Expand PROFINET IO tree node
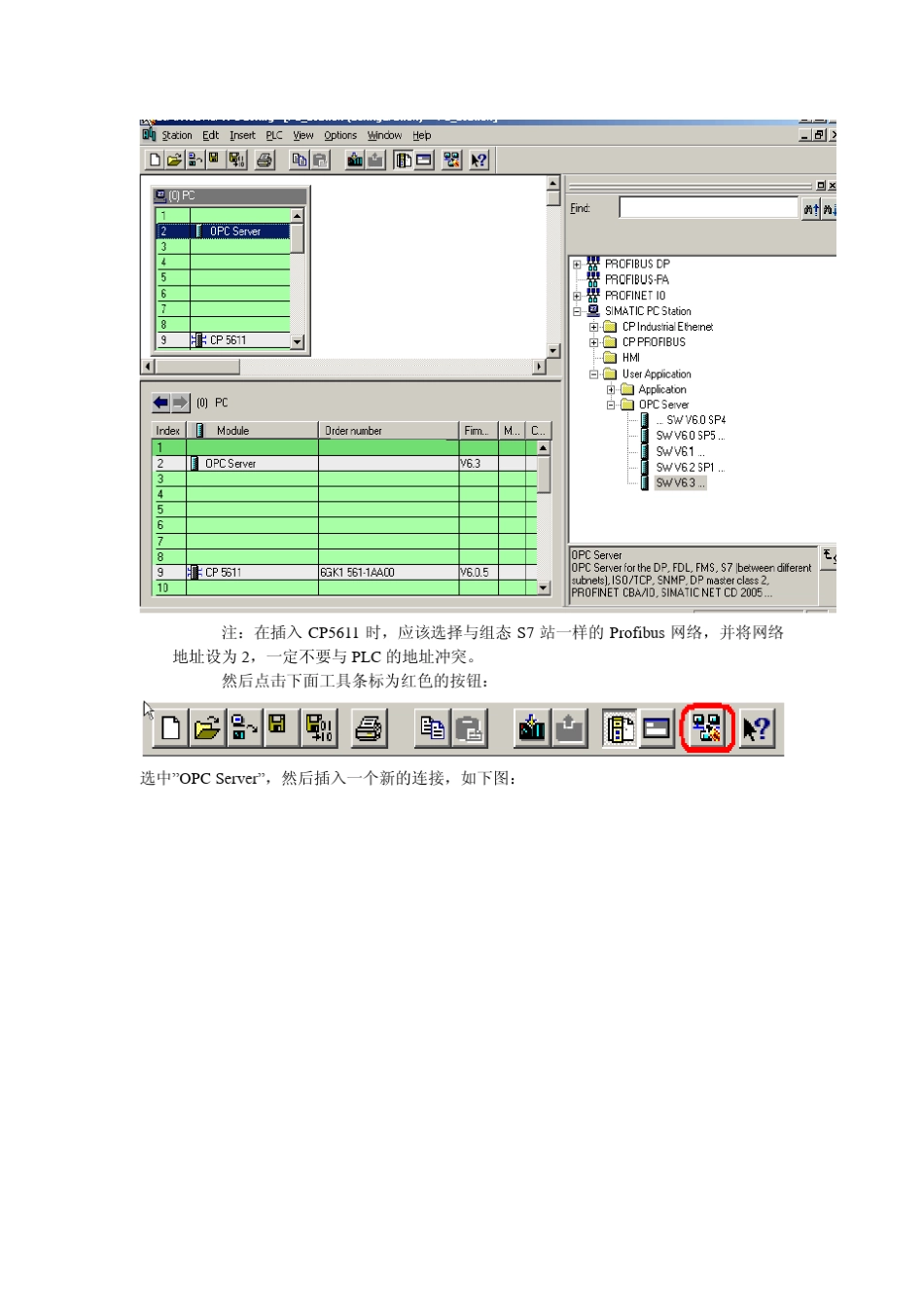 (x=577, y=296)
